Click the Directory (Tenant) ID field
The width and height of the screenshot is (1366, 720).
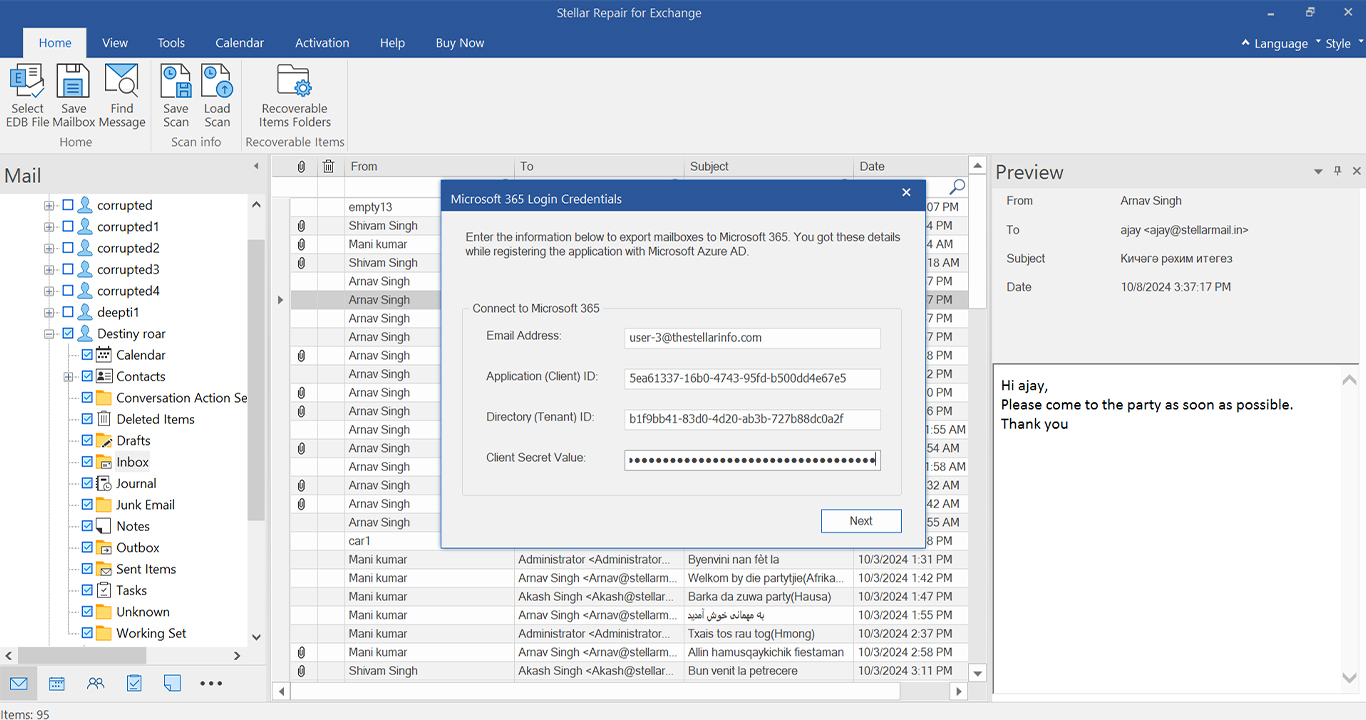752,419
